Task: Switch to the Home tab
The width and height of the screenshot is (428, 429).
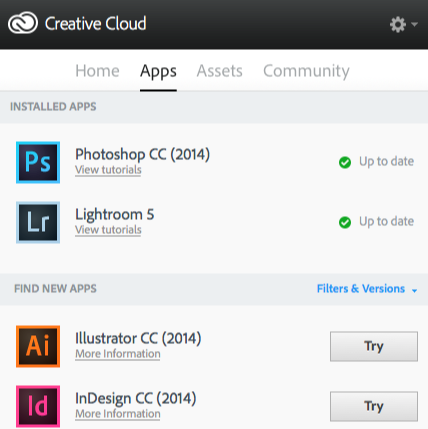Action: [x=97, y=71]
